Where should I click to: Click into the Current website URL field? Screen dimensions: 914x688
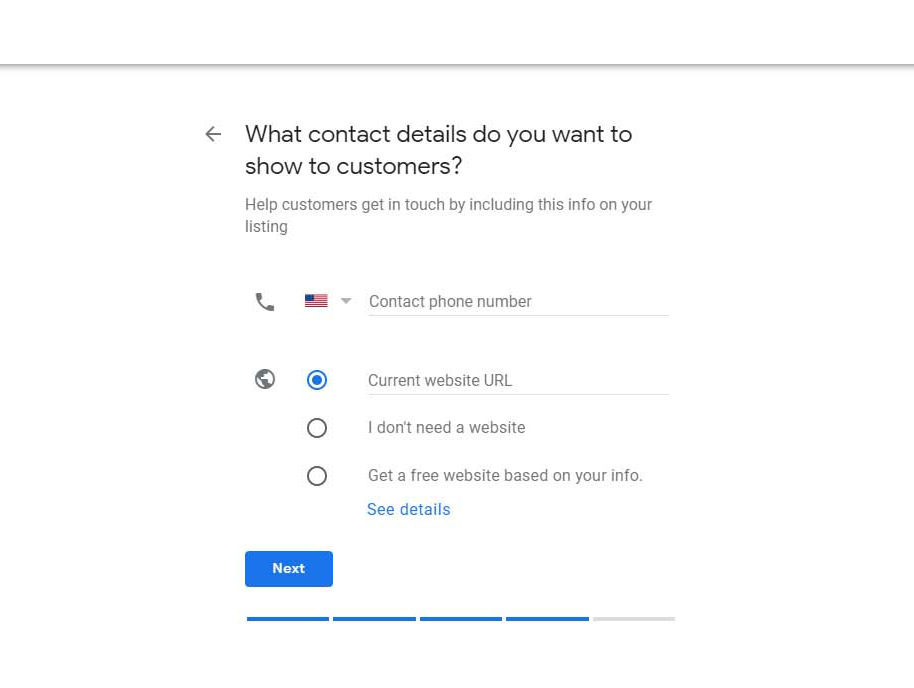click(517, 380)
